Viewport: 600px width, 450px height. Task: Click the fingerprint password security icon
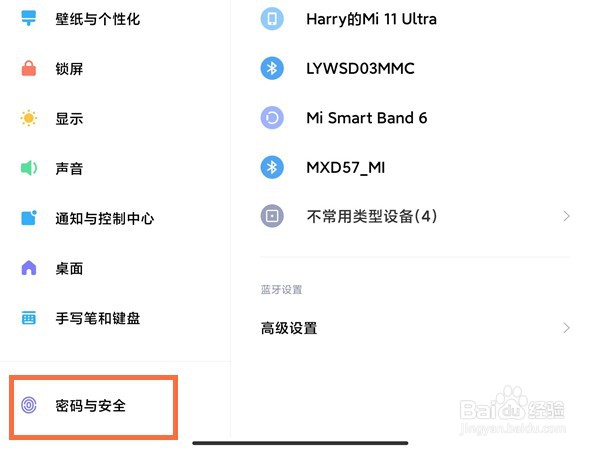29,405
